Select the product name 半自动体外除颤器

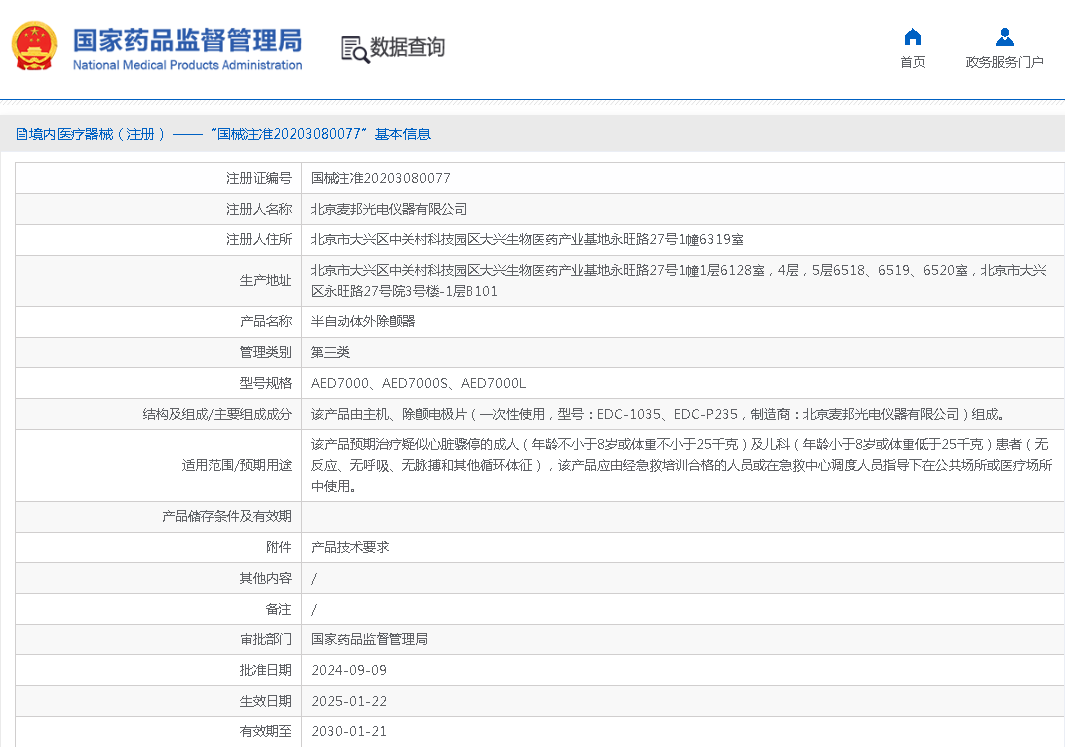click(362, 321)
